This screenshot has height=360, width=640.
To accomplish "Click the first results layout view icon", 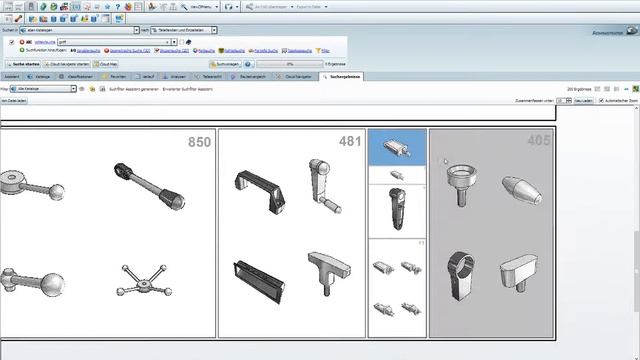I will [598, 89].
